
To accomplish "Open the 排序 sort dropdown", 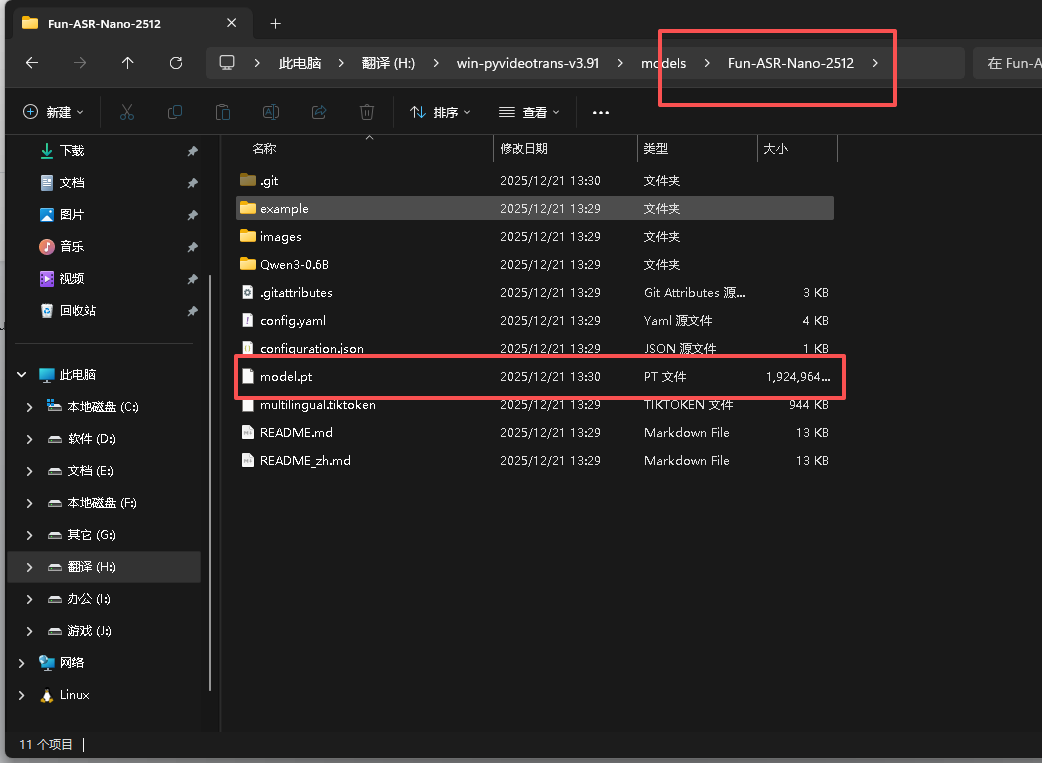I will pyautogui.click(x=440, y=113).
